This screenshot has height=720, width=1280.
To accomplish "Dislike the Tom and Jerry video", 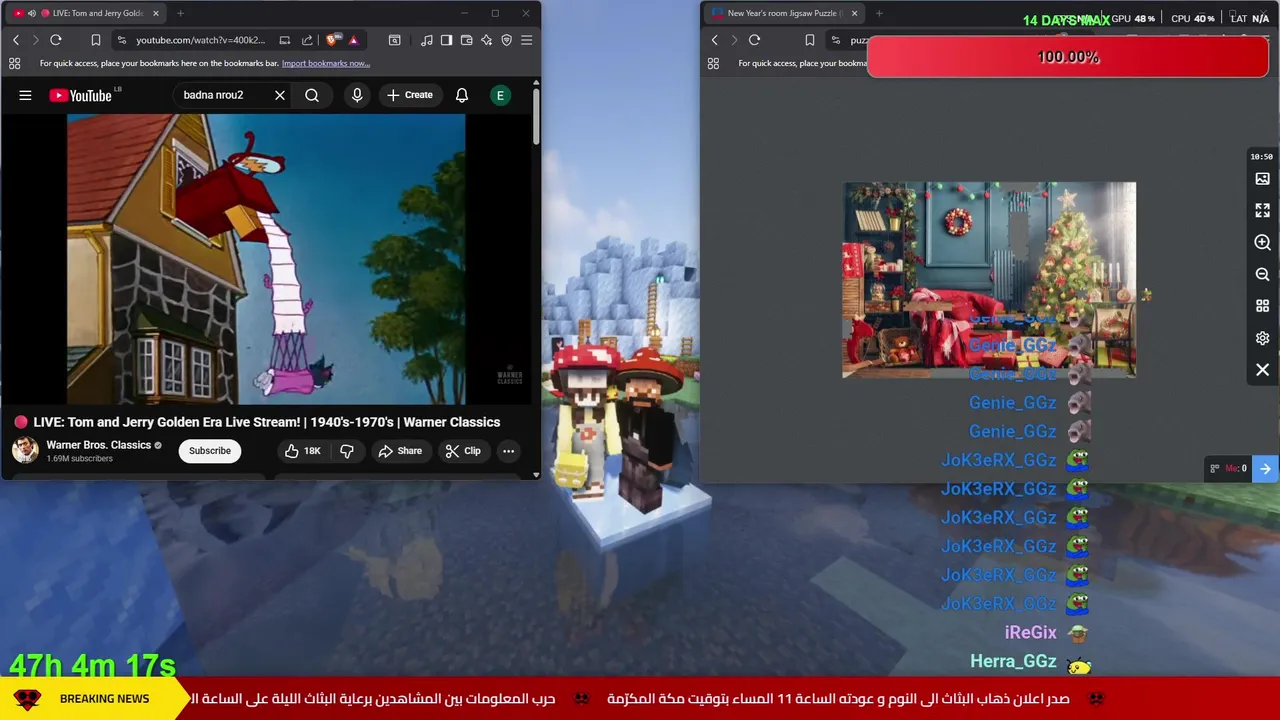I will (x=347, y=451).
